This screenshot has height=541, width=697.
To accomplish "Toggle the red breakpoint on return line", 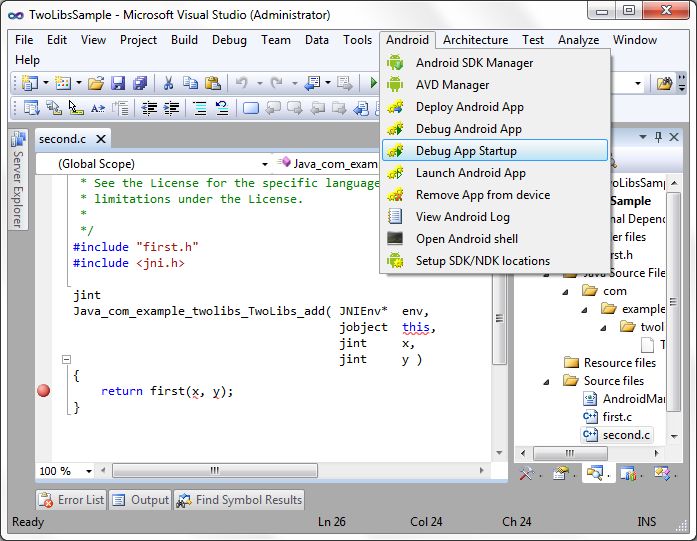I will tap(44, 391).
